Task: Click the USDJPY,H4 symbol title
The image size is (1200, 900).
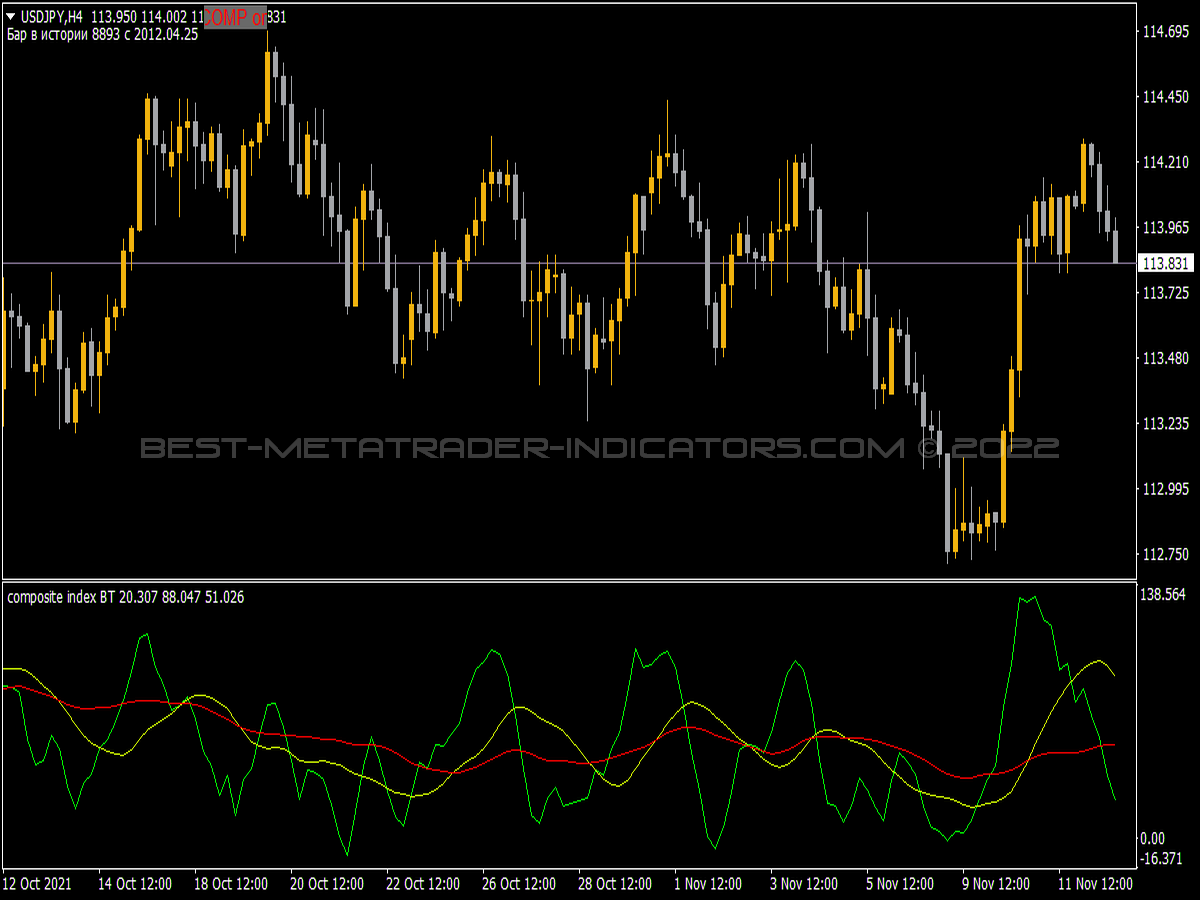Action: click(53, 16)
